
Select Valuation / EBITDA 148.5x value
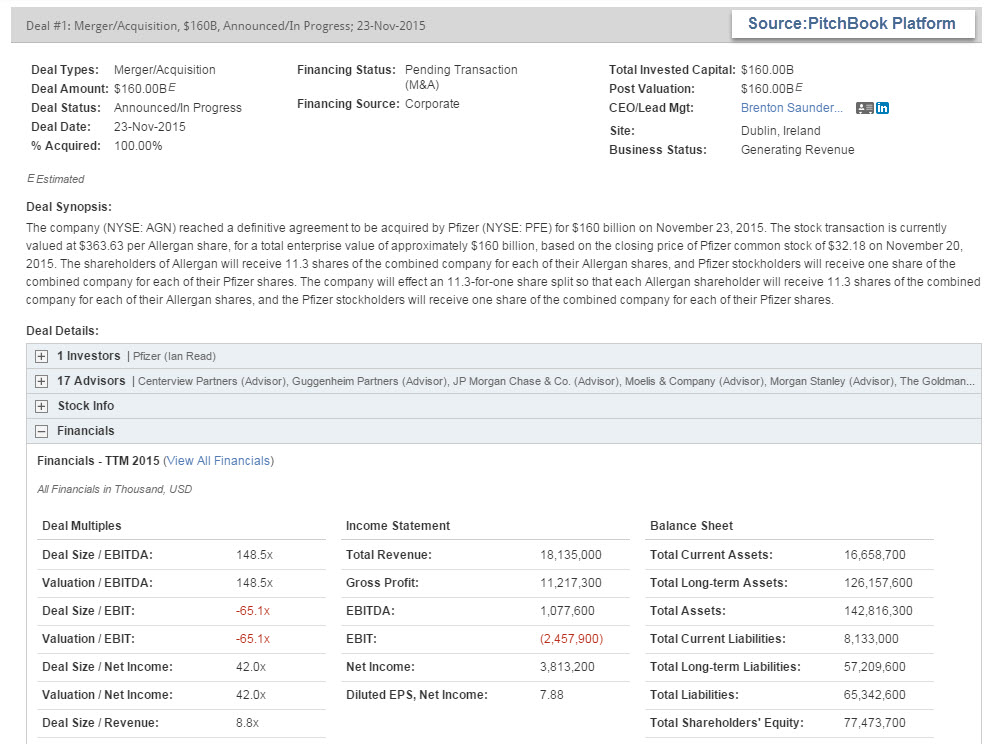254,583
